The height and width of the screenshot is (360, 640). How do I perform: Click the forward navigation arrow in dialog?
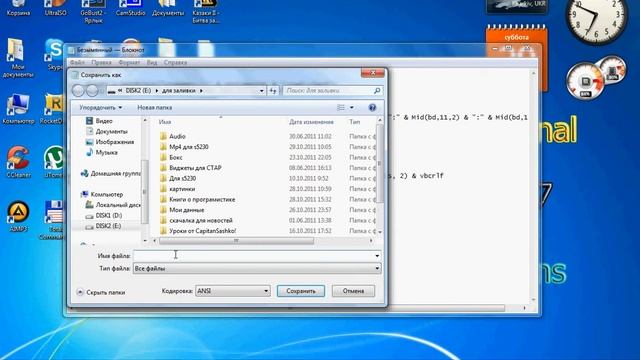point(92,91)
